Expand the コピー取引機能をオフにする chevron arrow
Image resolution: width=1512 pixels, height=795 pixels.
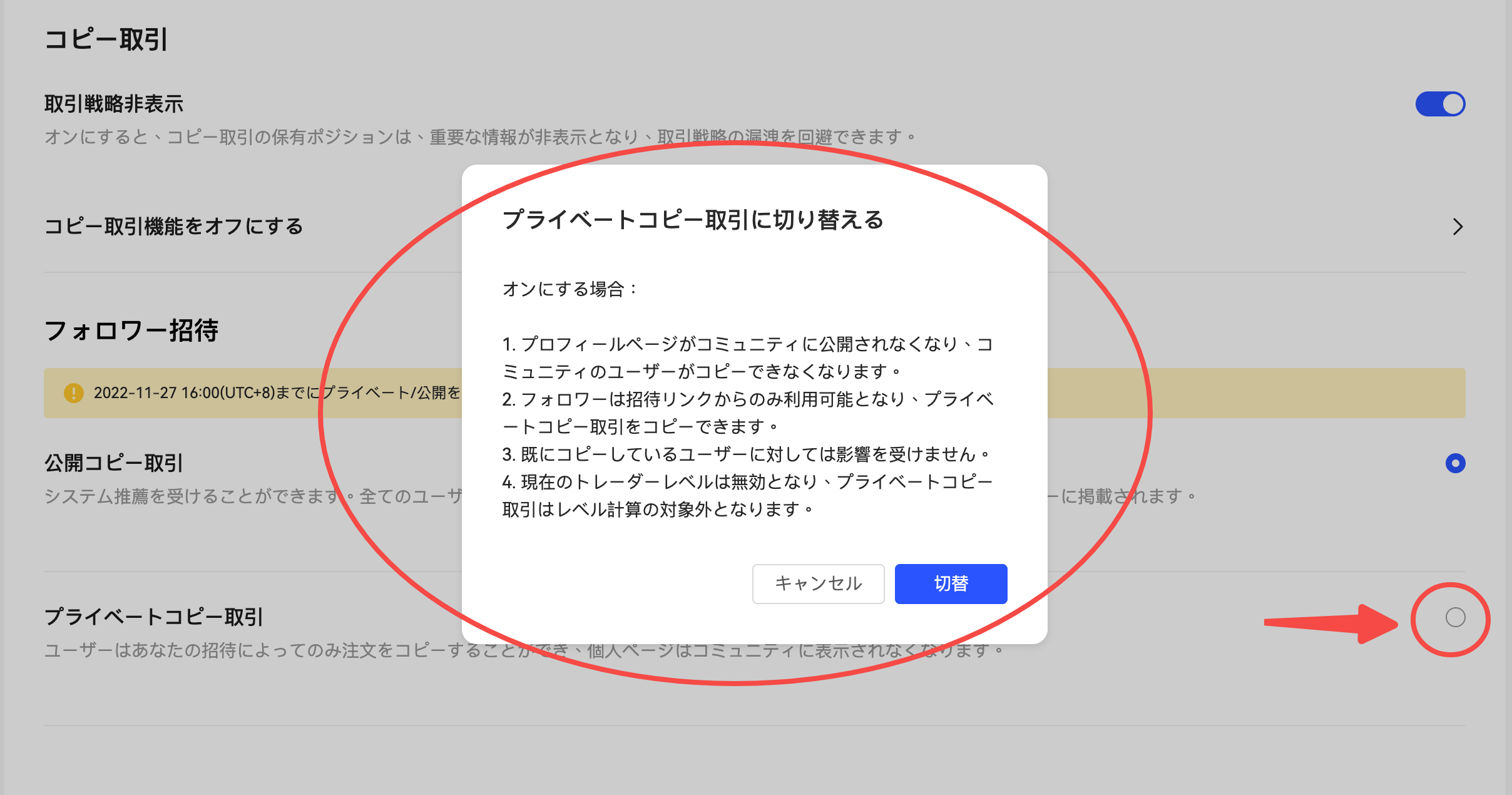pos(1458,227)
